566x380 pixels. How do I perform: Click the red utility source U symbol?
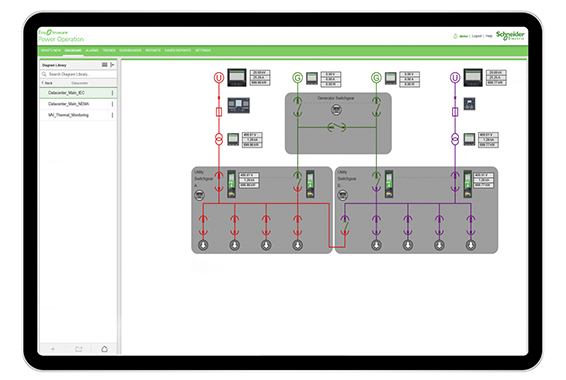coord(219,78)
